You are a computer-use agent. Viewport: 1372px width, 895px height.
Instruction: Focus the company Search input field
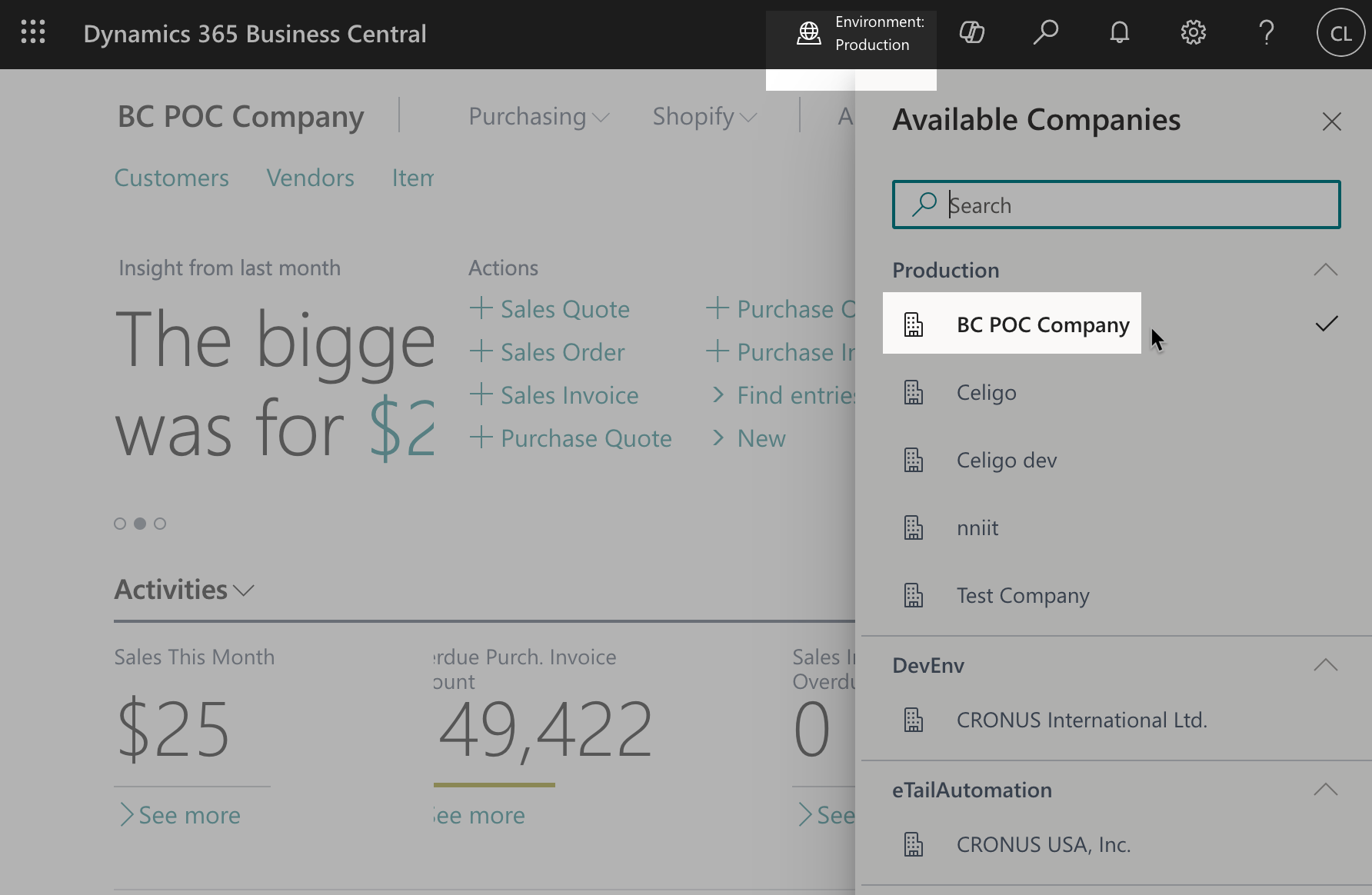(1117, 205)
